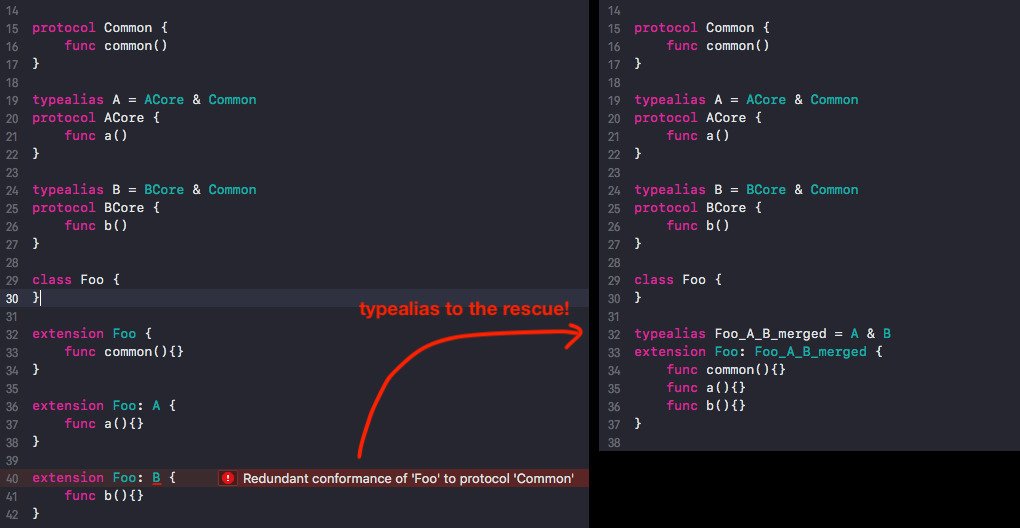The width and height of the screenshot is (1020, 528).
Task: Click "typealias Foo_A_B_merged = A & B" in right editor
Action: (762, 334)
